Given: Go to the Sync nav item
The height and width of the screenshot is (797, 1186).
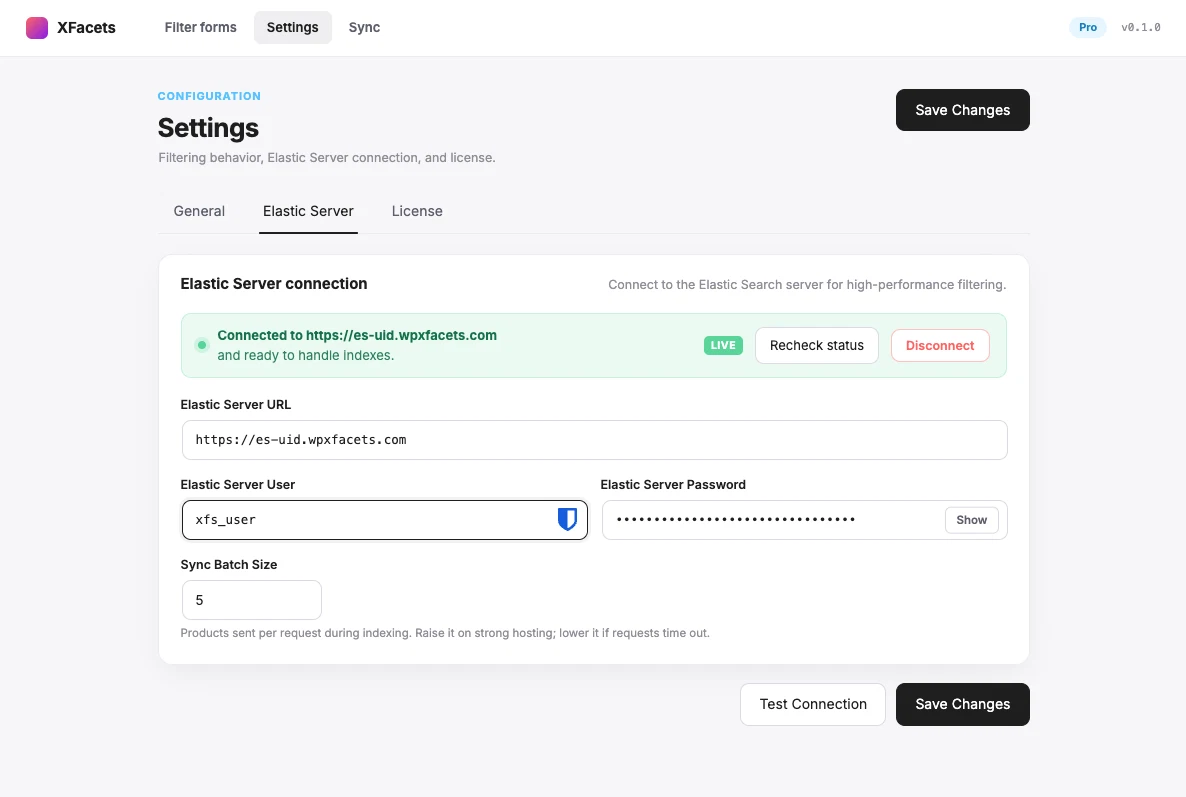Looking at the screenshot, I should point(365,27).
